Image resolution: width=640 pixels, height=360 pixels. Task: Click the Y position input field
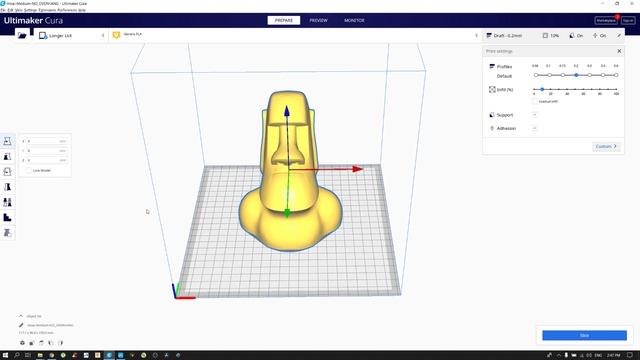click(x=46, y=151)
